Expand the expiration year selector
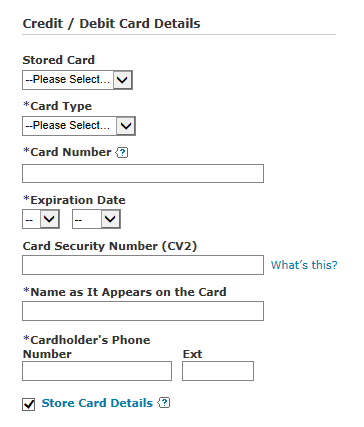Screen dimensions: 364x427 click(x=96, y=219)
